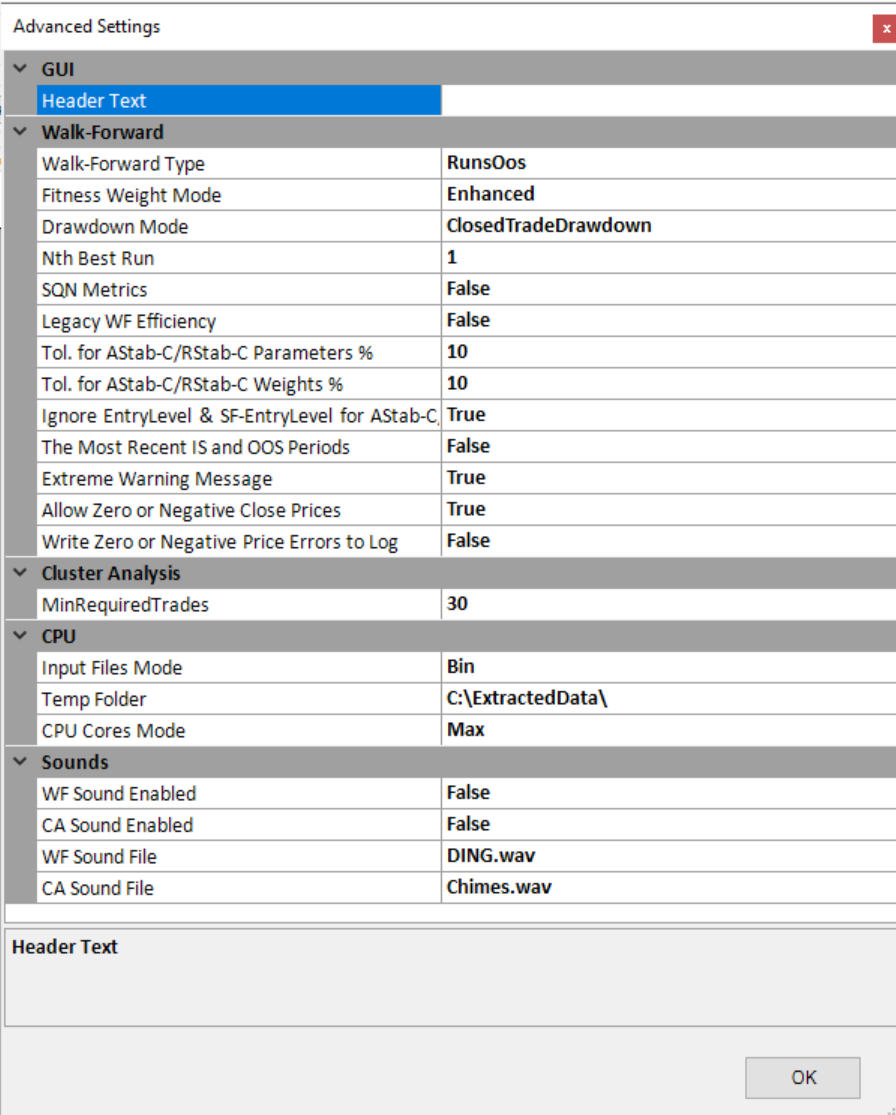Viewport: 896px width, 1115px height.
Task: Close the Advanced Settings dialog
Action: coord(885,28)
